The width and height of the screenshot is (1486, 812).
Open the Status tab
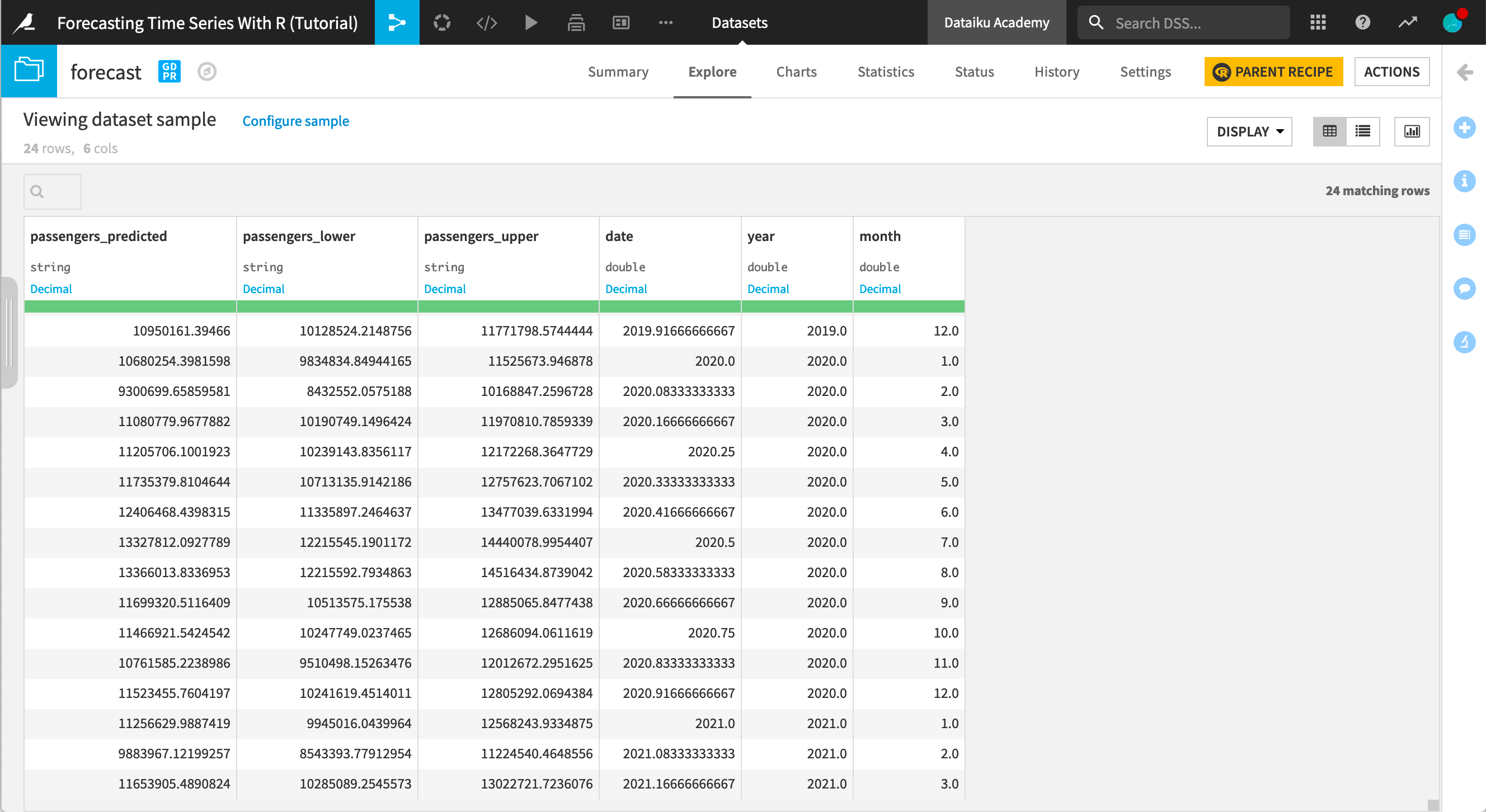pos(974,72)
